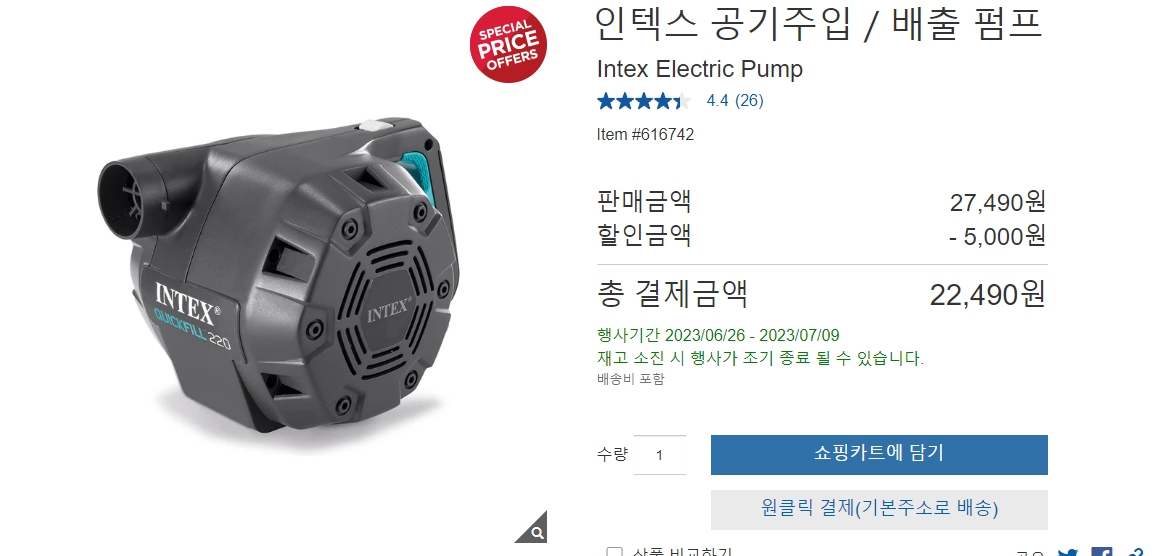The width and height of the screenshot is (1160, 556).
Task: Click the star rating icons
Action: [x=644, y=101]
